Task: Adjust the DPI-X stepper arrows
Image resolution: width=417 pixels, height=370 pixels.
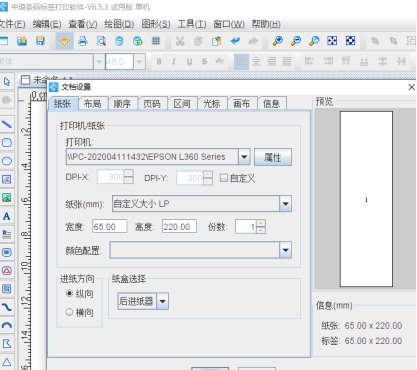Action: tap(129, 177)
